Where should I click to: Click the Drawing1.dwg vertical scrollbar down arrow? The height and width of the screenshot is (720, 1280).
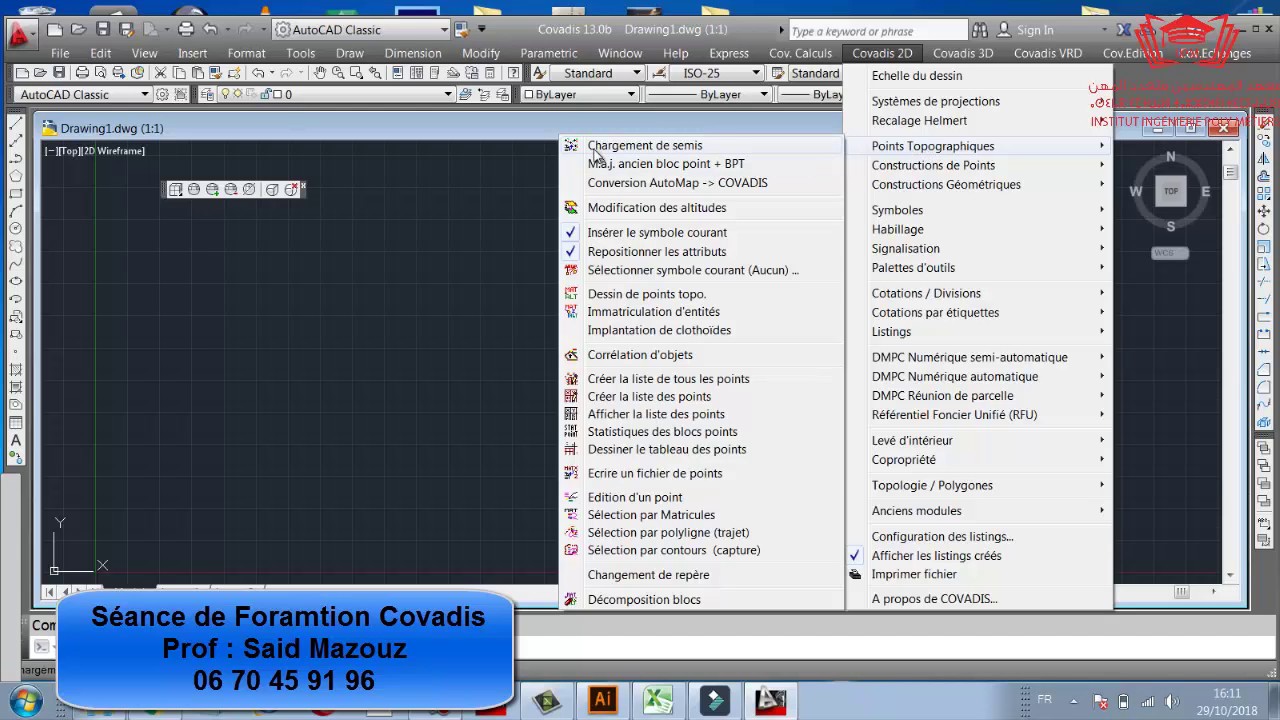[x=1230, y=576]
